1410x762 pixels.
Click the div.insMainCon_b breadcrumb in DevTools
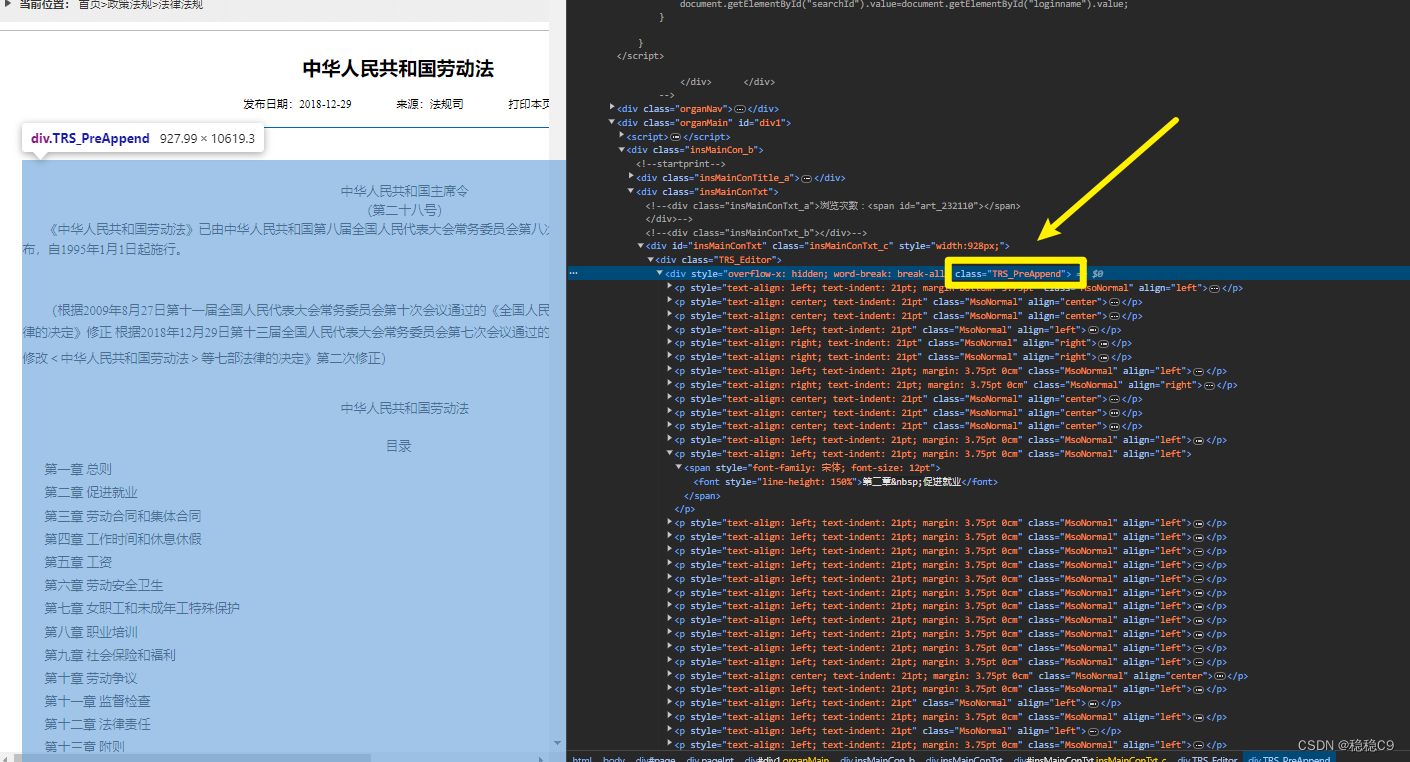[878, 759]
